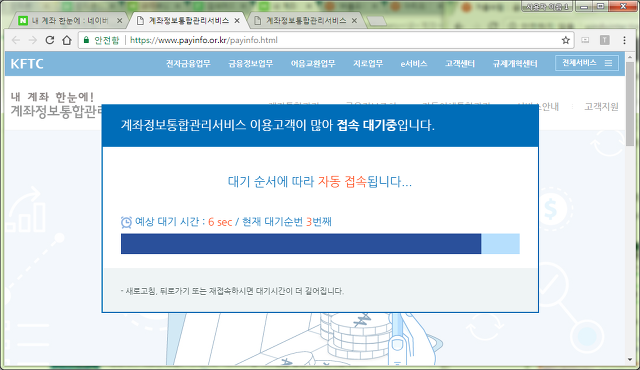Click the green secure lock icon

click(86, 40)
